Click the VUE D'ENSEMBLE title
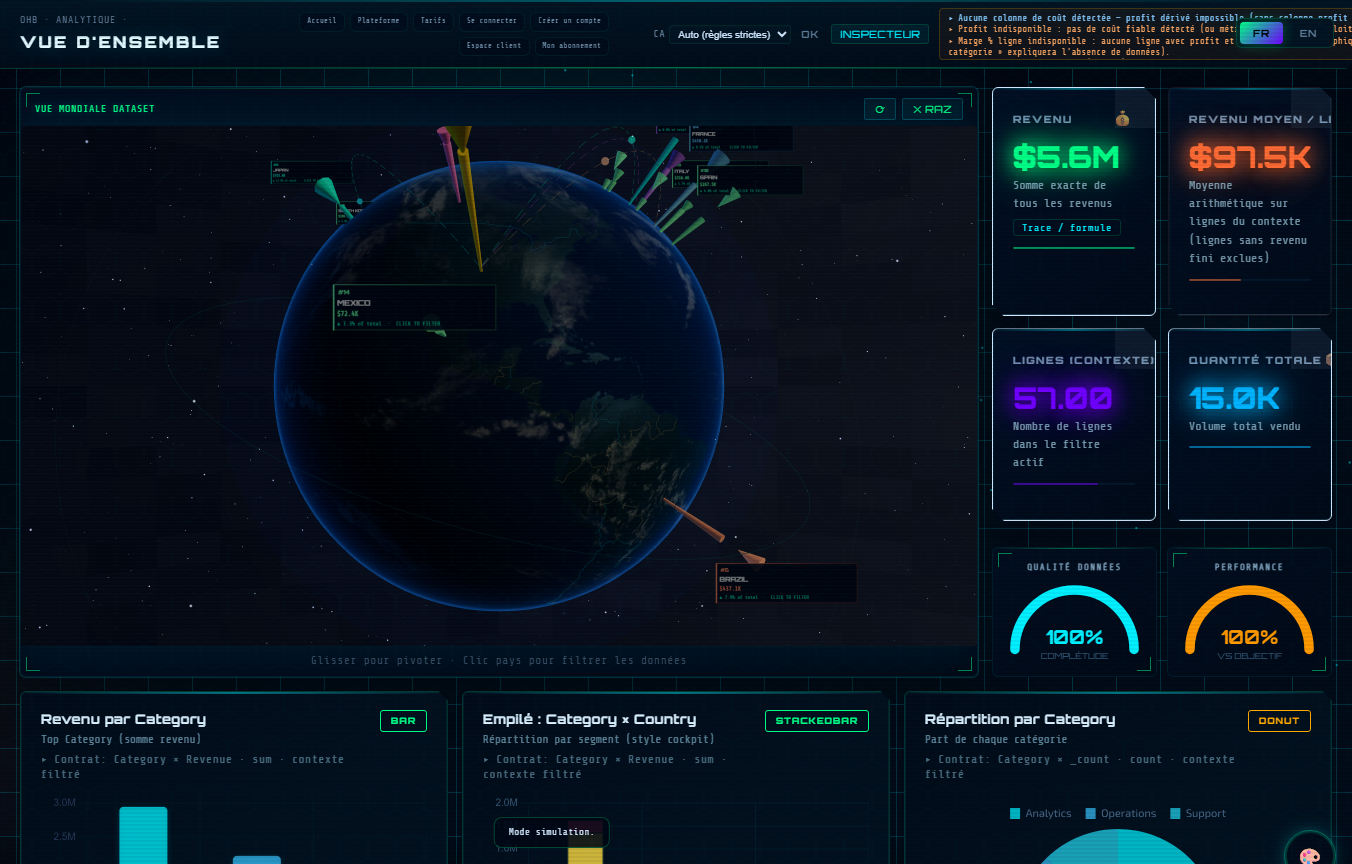Viewport: 1352px width, 864px height. [120, 42]
